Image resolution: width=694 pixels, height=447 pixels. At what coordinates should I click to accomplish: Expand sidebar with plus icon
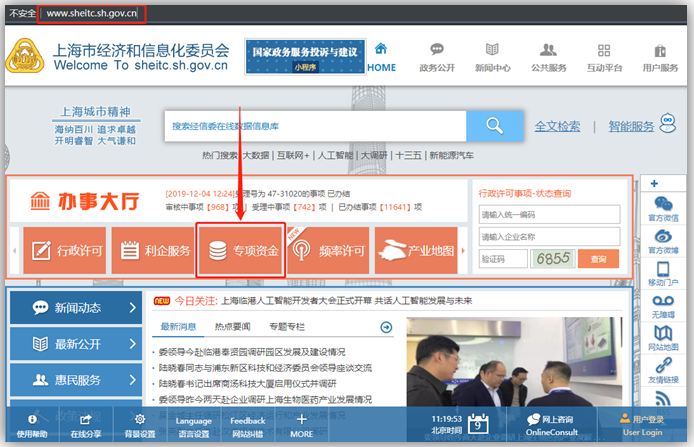pyautogui.click(x=654, y=183)
